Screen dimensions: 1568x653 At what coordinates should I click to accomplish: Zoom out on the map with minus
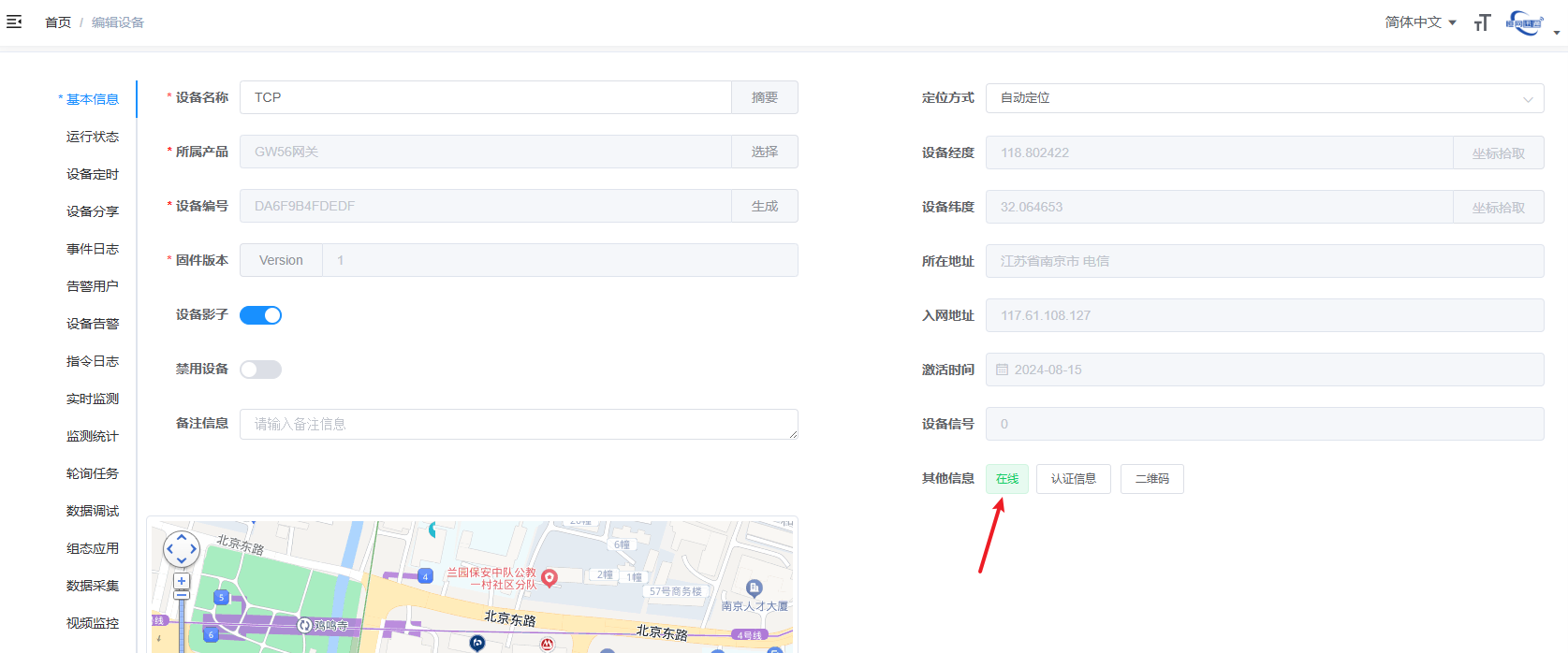[182, 595]
